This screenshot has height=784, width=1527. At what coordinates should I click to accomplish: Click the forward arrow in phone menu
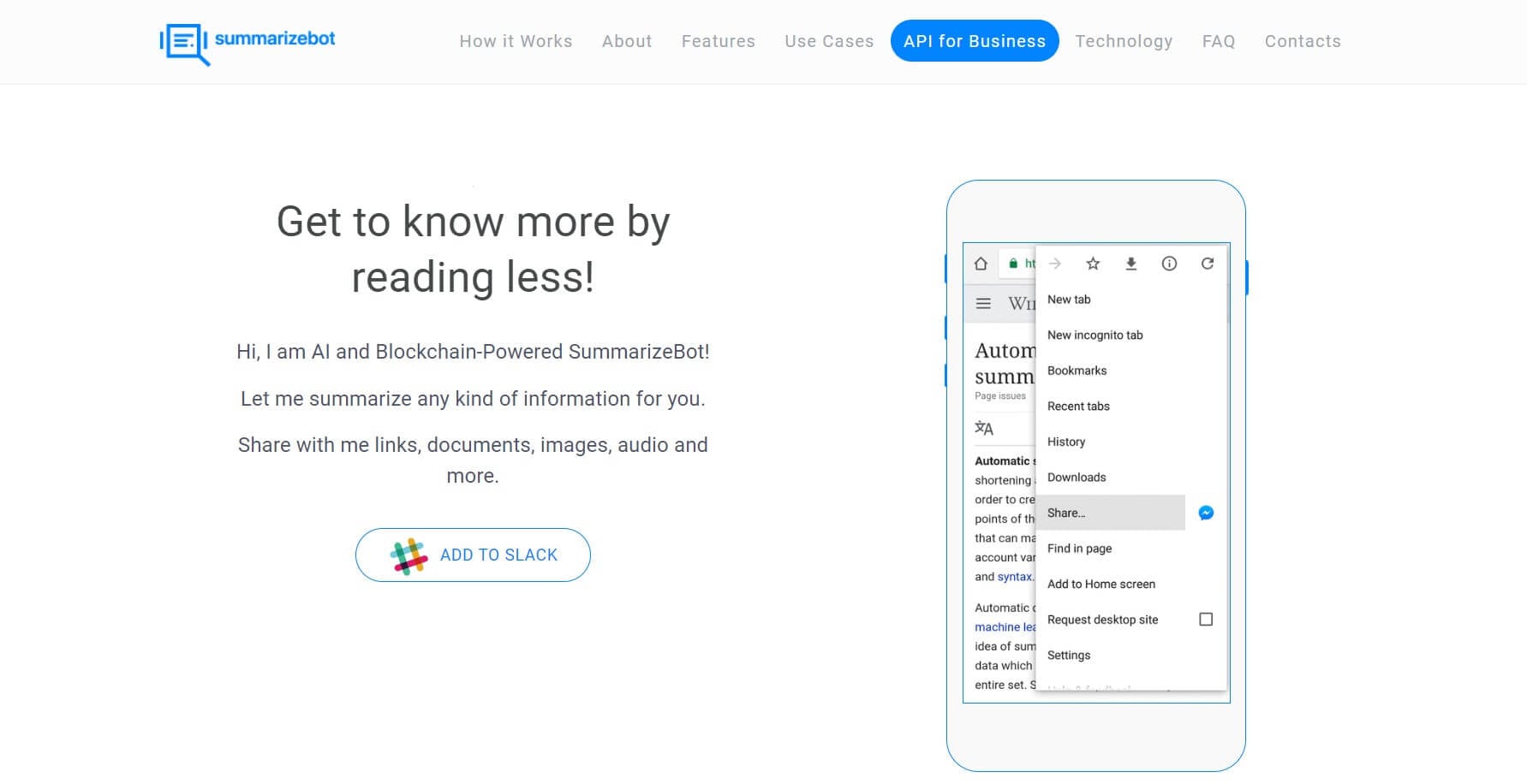point(1055,264)
